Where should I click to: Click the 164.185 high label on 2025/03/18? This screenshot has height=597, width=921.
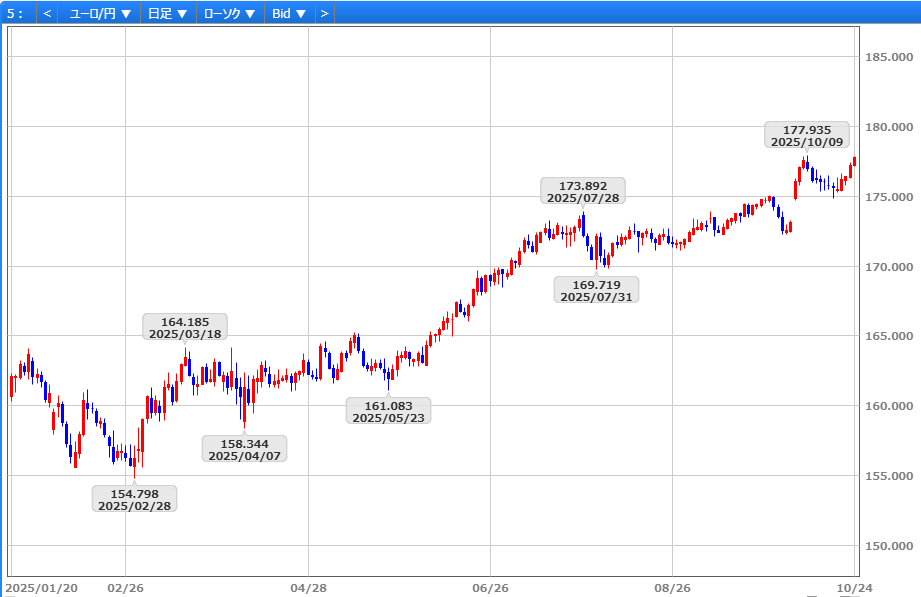pyautogui.click(x=185, y=327)
